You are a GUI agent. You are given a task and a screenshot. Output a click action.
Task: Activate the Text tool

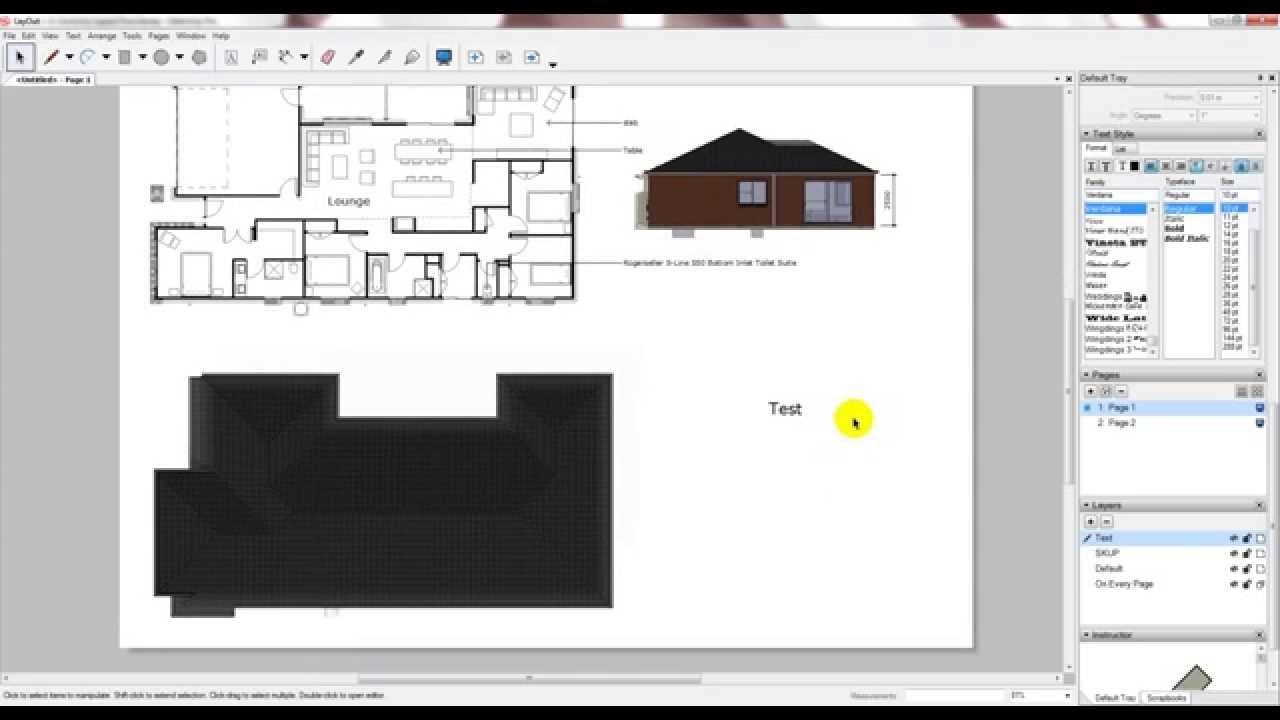[231, 57]
